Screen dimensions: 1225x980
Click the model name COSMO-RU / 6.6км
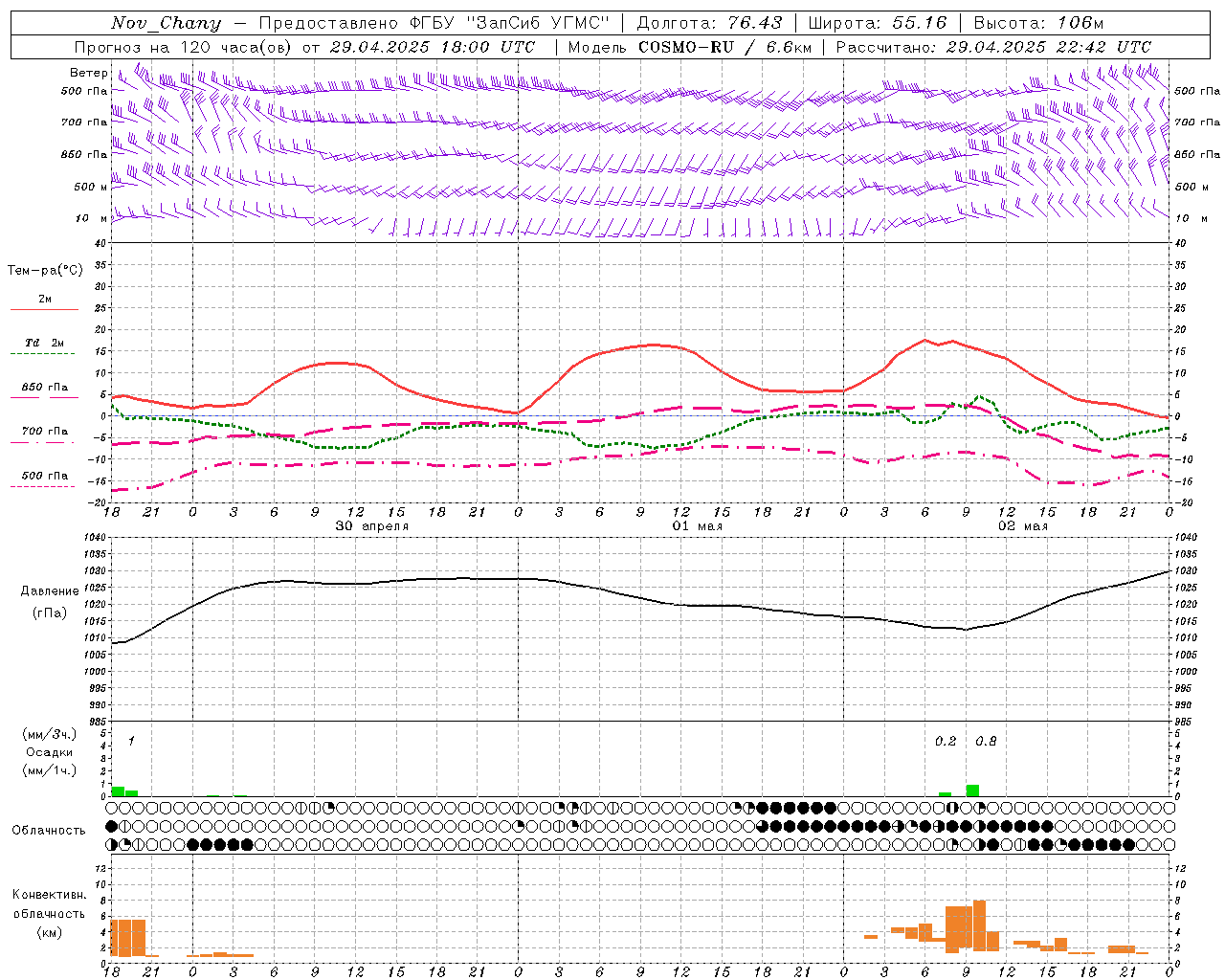(725, 47)
